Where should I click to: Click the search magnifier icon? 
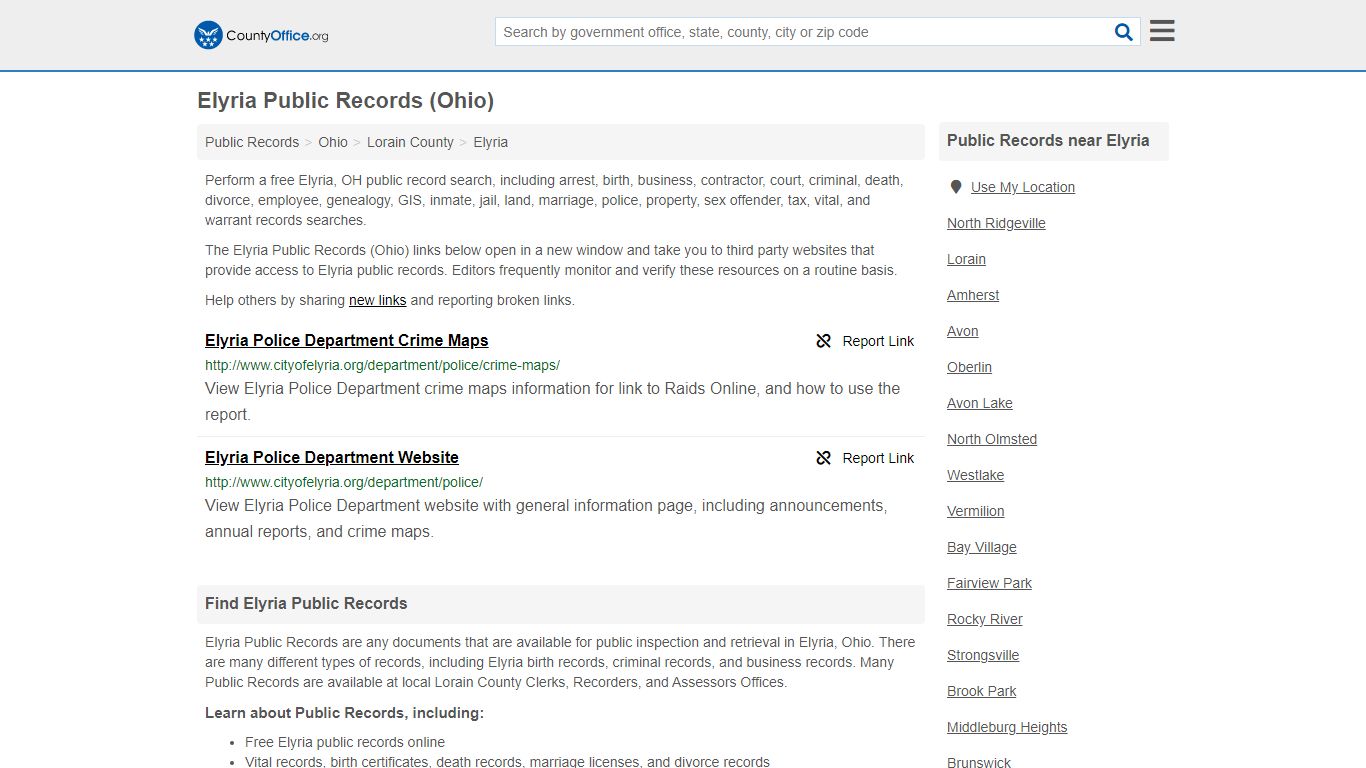point(1124,32)
